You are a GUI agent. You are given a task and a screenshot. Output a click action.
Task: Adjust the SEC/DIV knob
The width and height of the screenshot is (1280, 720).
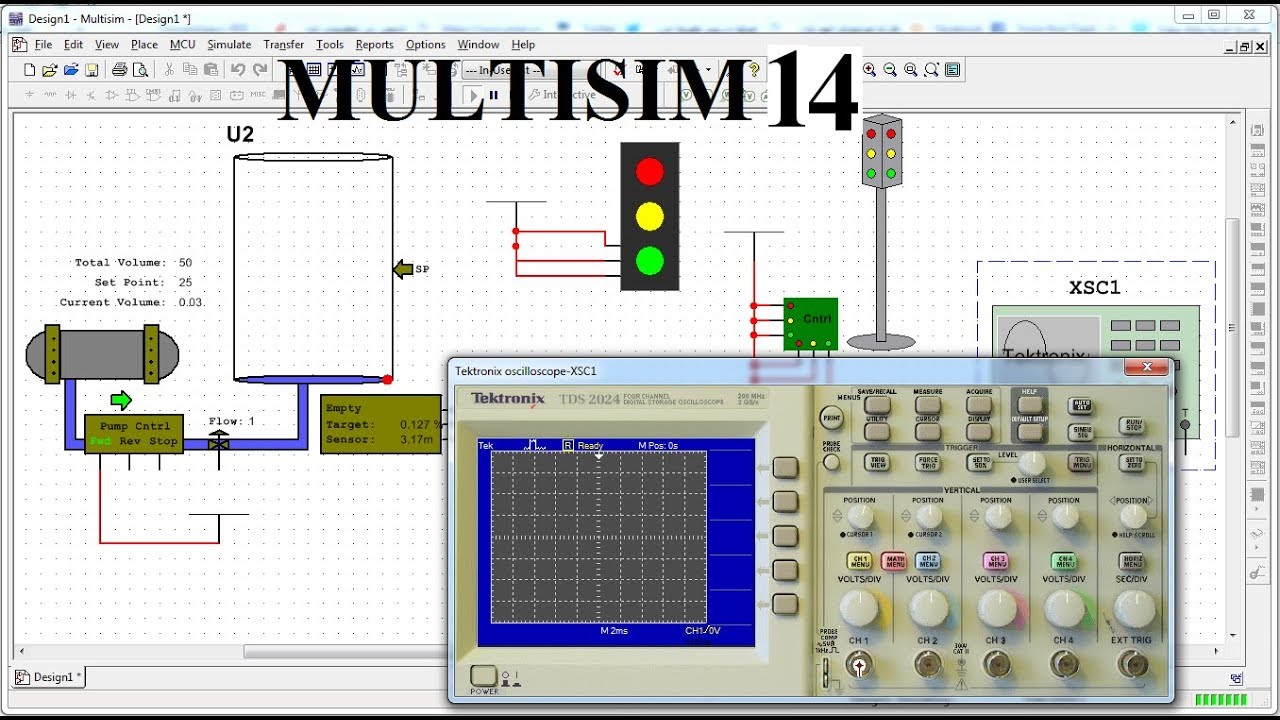tap(1133, 609)
